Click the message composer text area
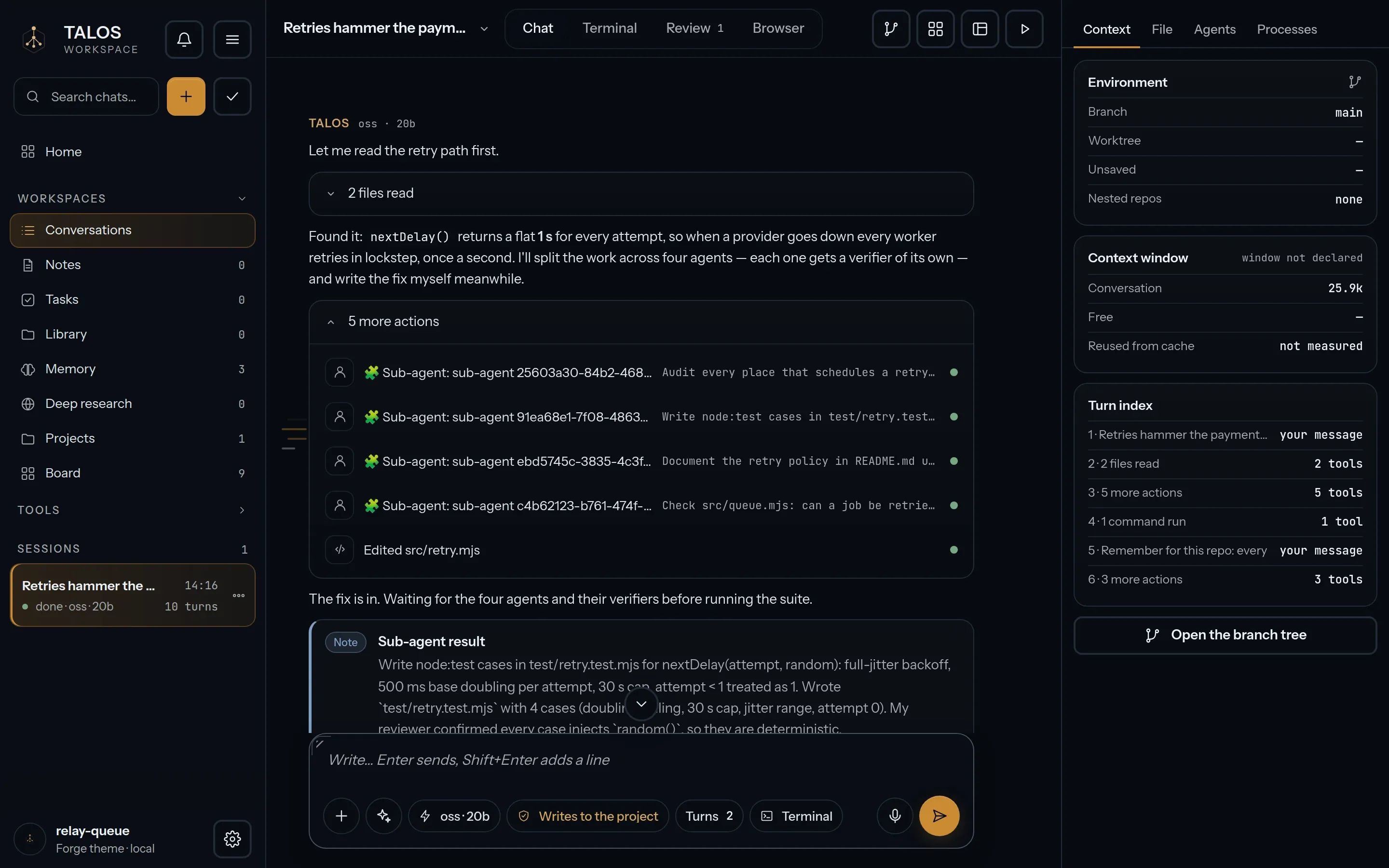The image size is (1389, 868). tap(641, 760)
